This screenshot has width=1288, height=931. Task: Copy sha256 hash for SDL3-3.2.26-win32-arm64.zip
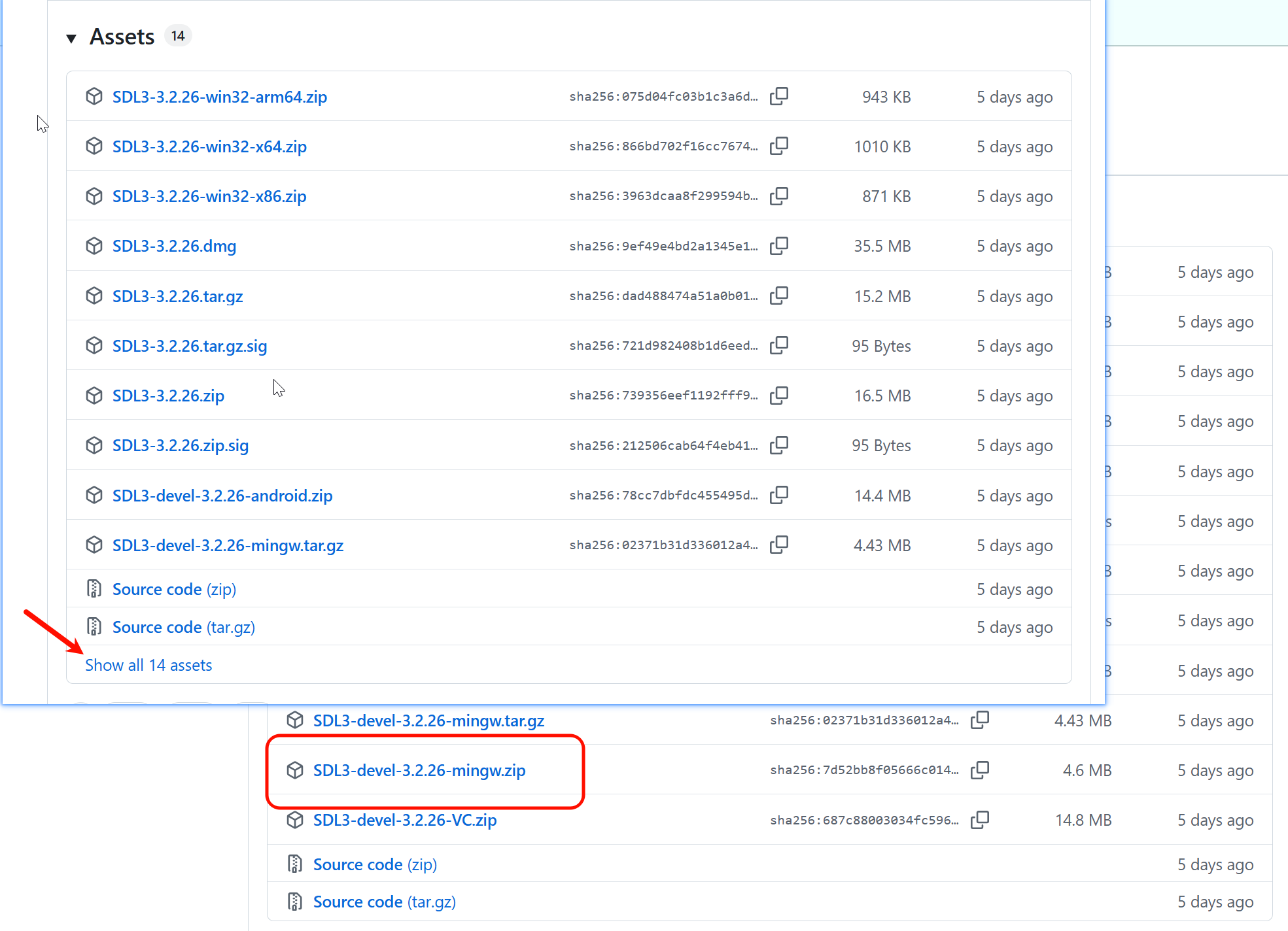(778, 96)
